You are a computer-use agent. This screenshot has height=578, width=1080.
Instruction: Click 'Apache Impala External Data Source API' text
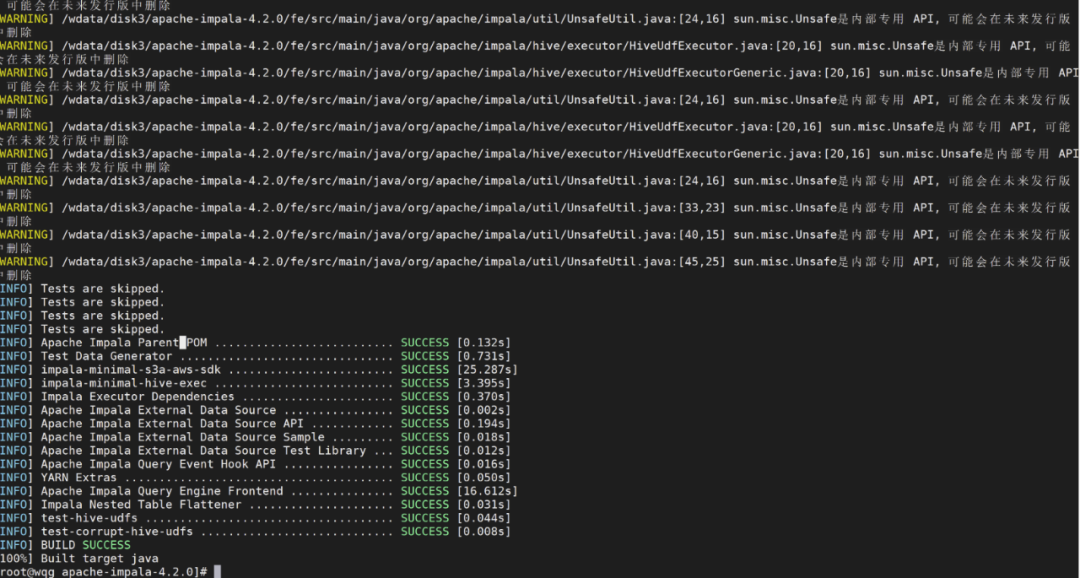click(x=172, y=424)
